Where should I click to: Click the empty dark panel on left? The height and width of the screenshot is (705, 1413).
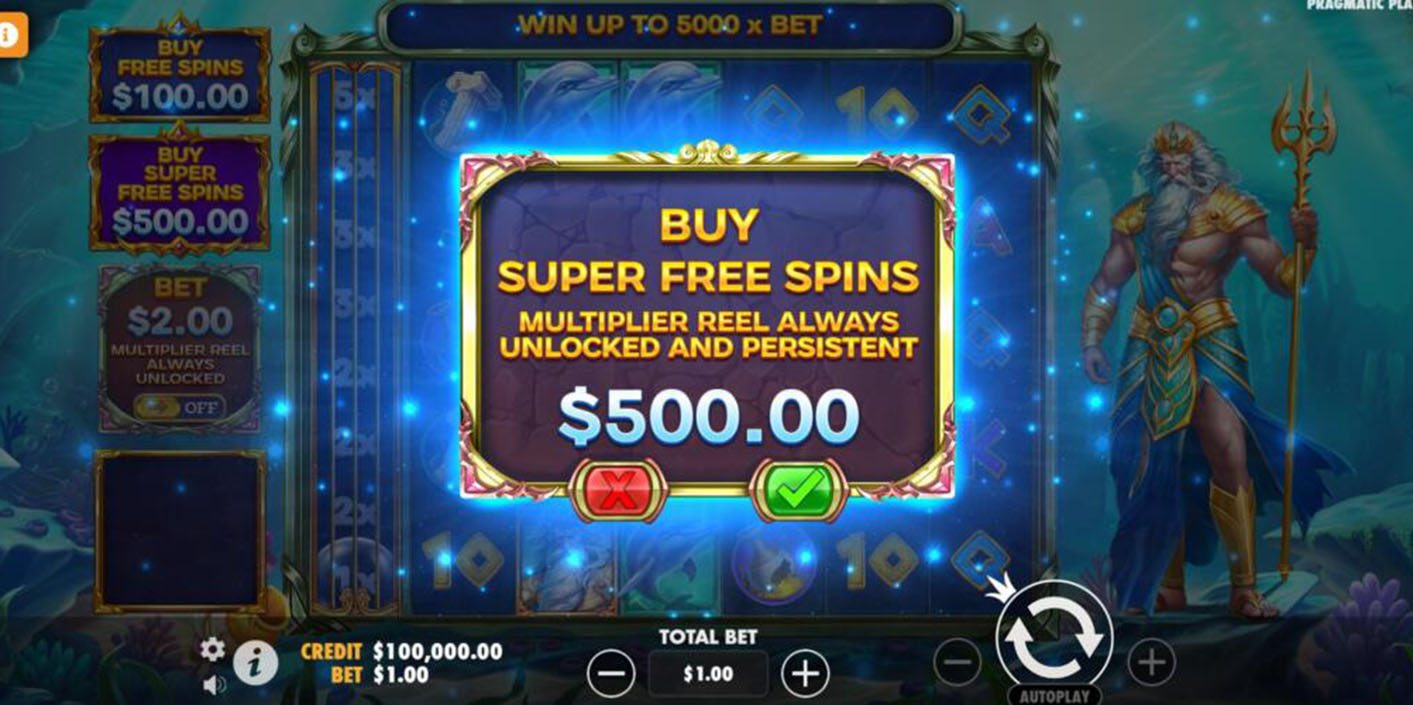180,530
